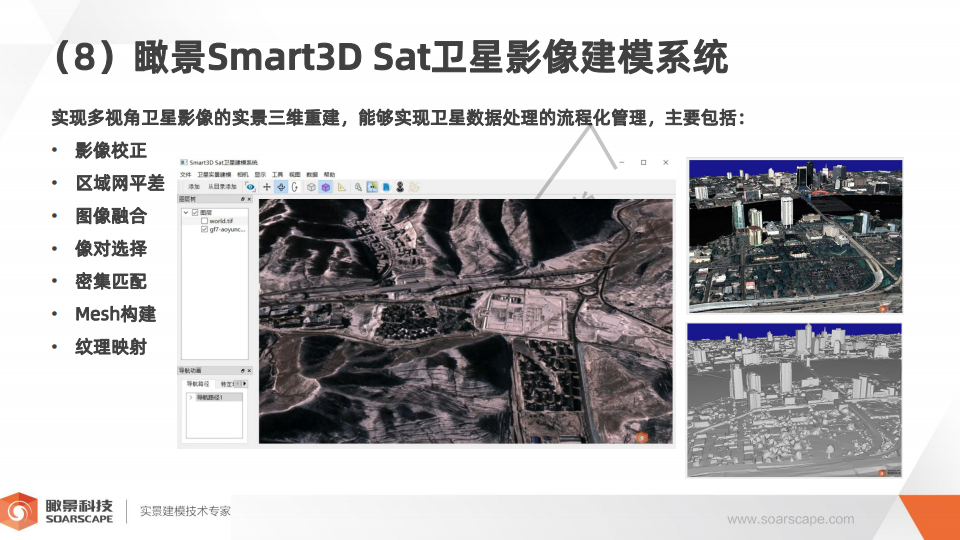This screenshot has width=960, height=540.
Task: Click the SOARSCAPE orange logo
Action: point(19,511)
